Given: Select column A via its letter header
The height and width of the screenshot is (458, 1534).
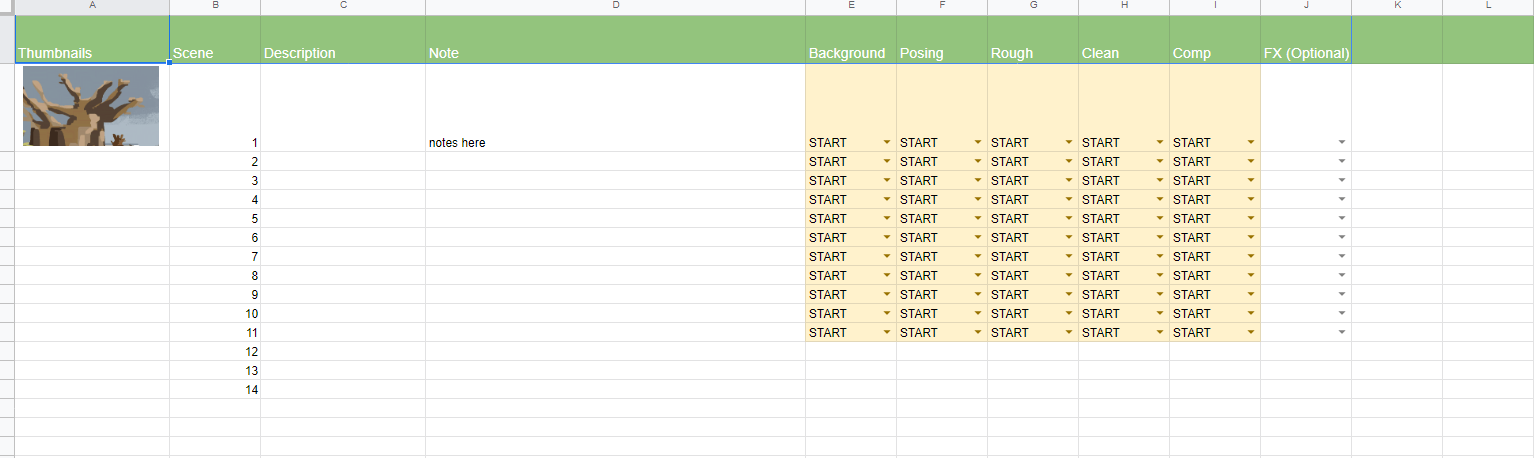Looking at the screenshot, I should pyautogui.click(x=92, y=6).
